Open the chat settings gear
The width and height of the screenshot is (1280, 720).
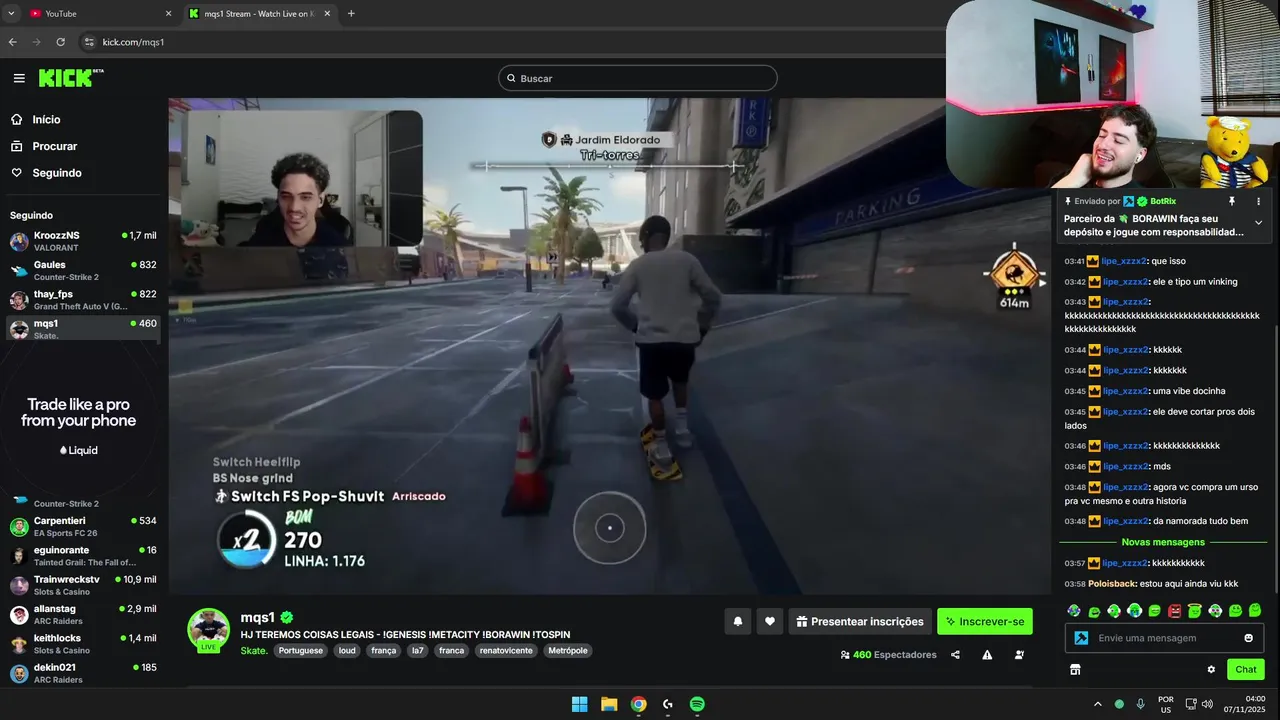[1211, 670]
